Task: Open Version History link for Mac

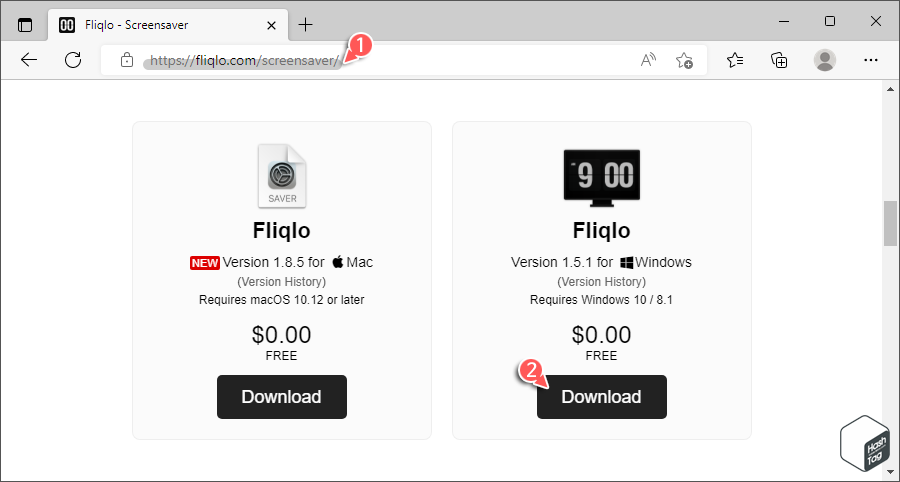Action: click(281, 282)
